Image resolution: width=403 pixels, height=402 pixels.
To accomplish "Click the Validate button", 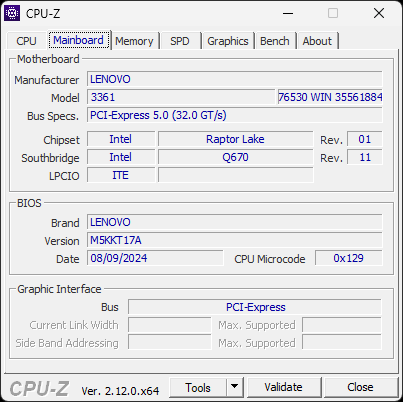I will (x=284, y=387).
